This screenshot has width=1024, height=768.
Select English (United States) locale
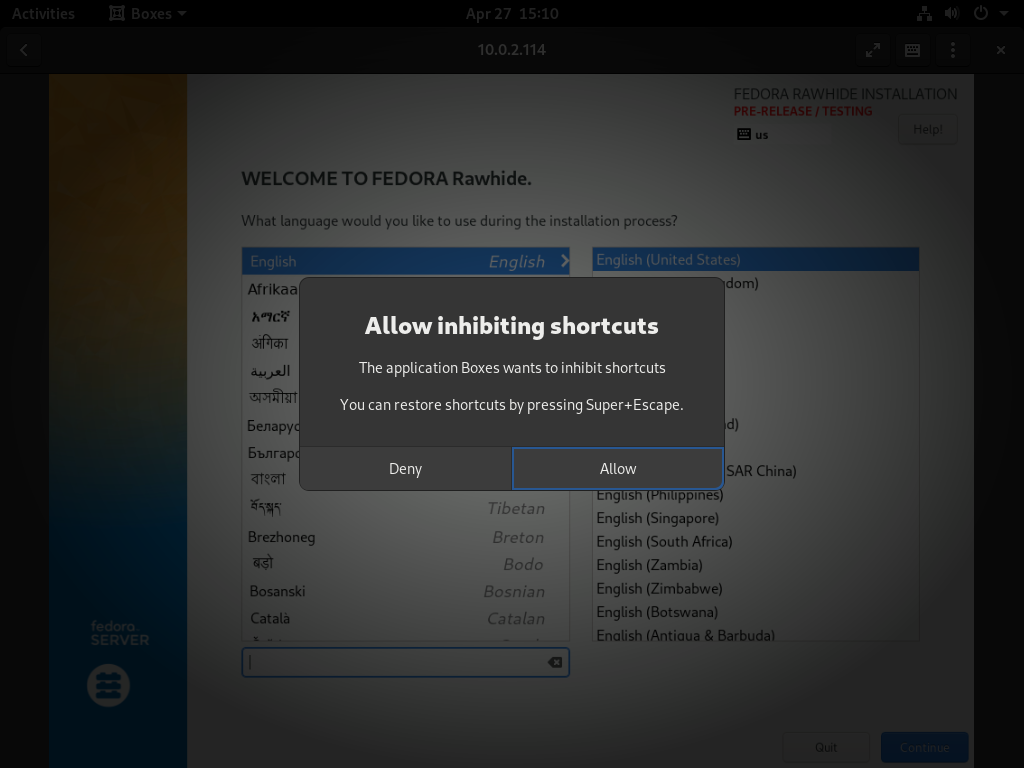756,259
